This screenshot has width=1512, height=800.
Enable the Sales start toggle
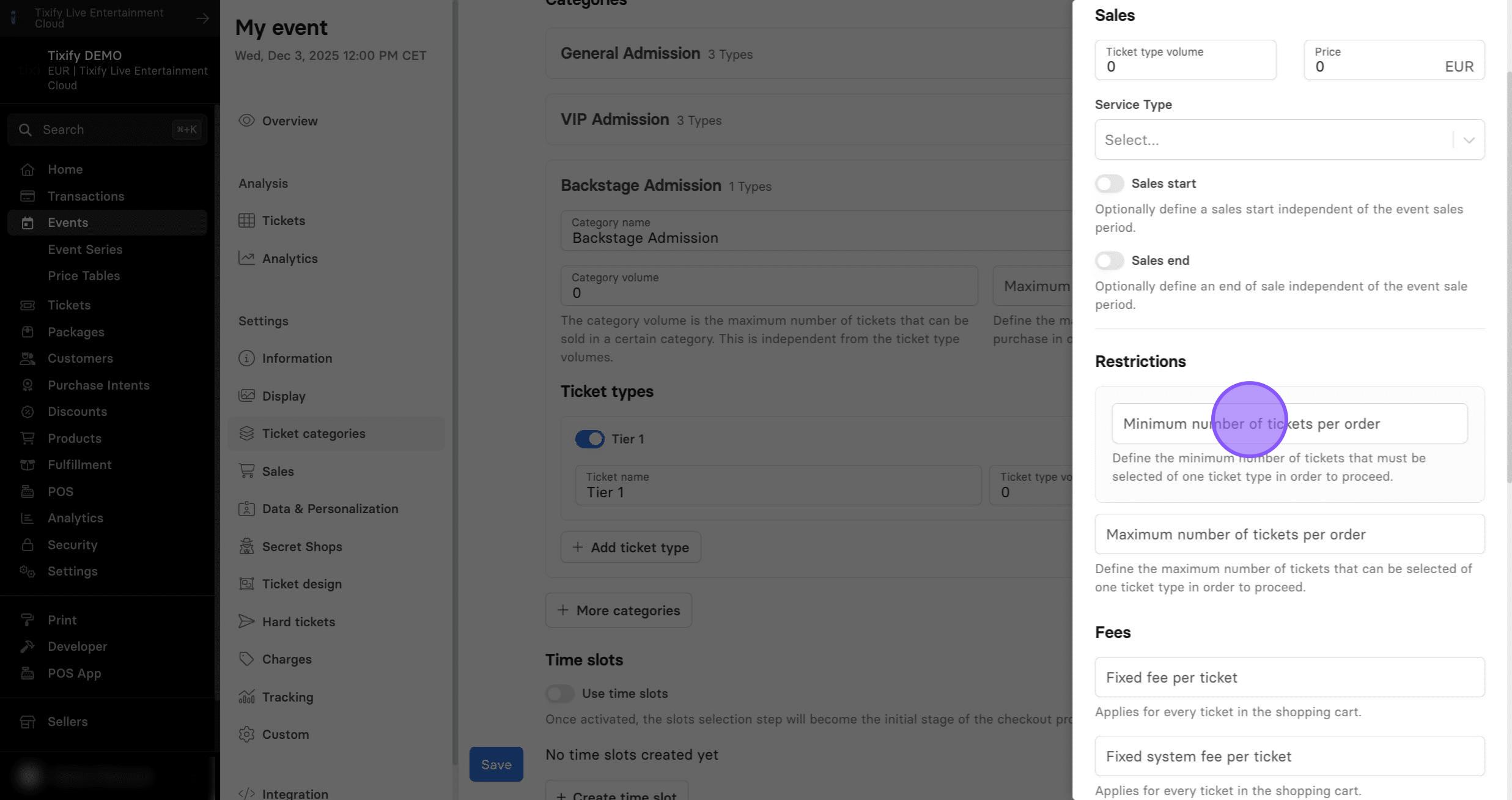click(1109, 183)
